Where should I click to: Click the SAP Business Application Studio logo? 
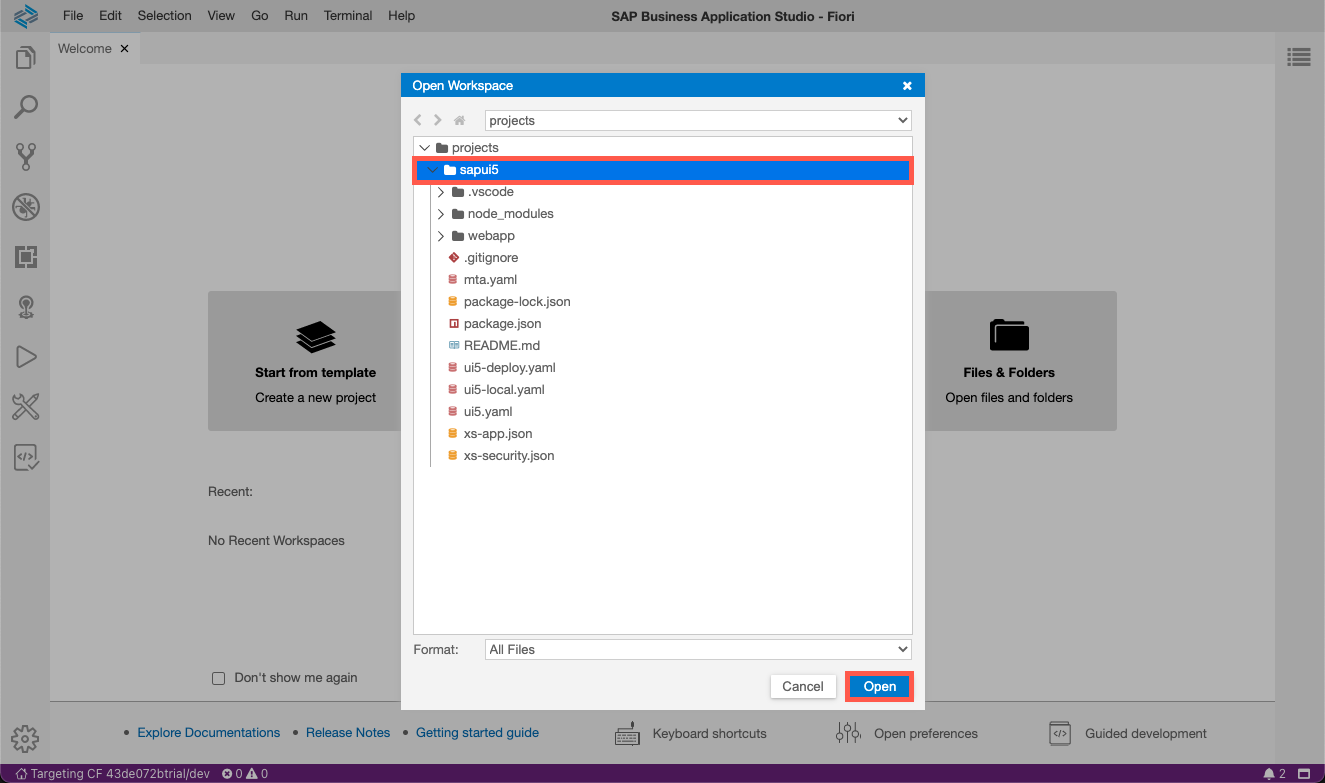[25, 16]
